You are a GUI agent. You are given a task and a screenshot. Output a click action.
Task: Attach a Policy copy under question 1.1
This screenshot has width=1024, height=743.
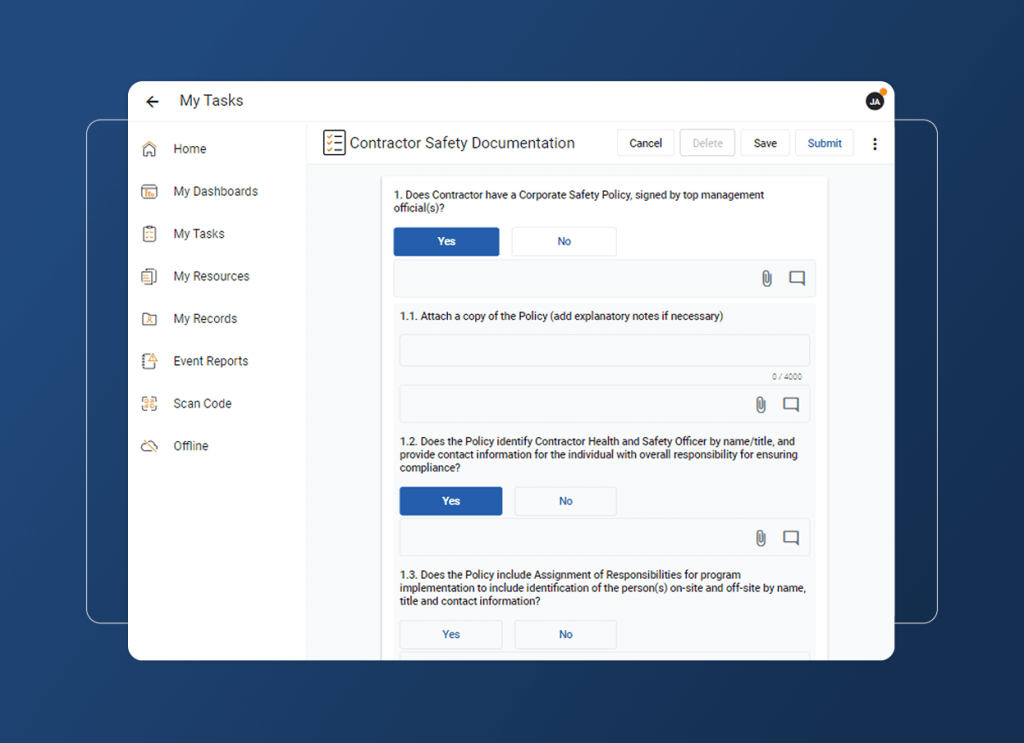pyautogui.click(x=760, y=404)
